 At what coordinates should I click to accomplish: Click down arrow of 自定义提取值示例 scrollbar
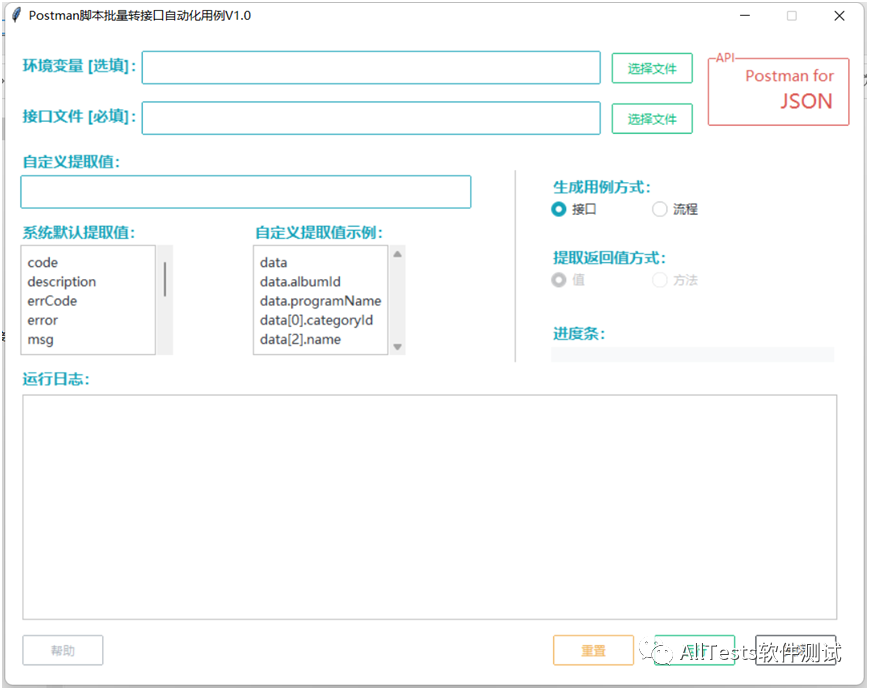point(397,347)
